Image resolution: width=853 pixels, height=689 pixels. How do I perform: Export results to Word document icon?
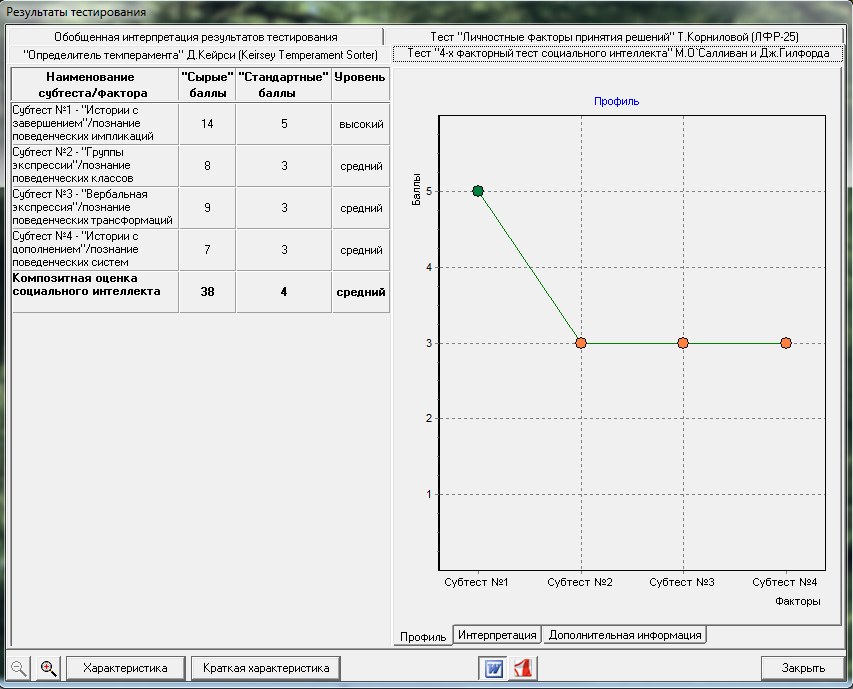[493, 668]
